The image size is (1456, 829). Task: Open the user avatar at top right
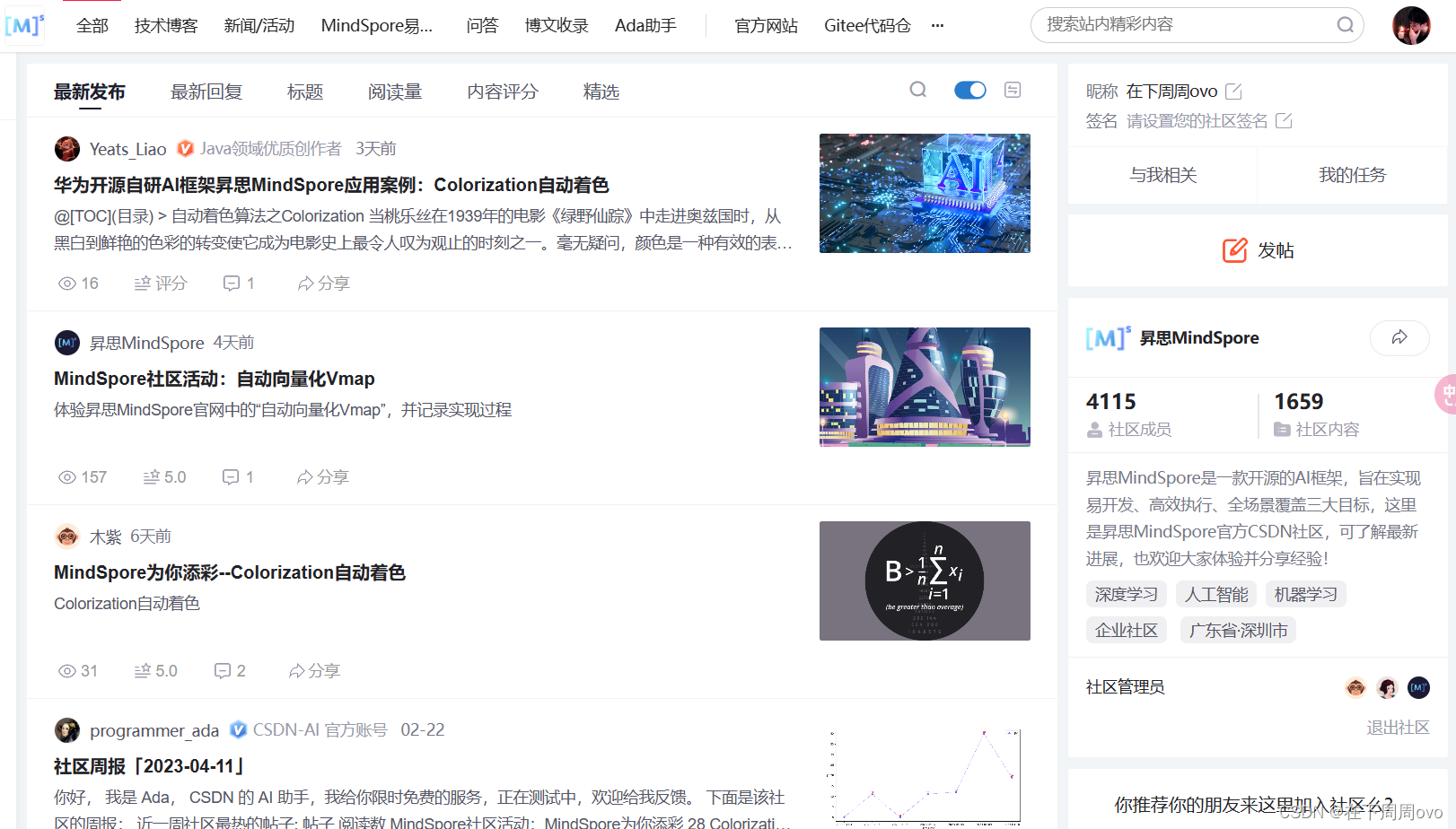tap(1411, 25)
